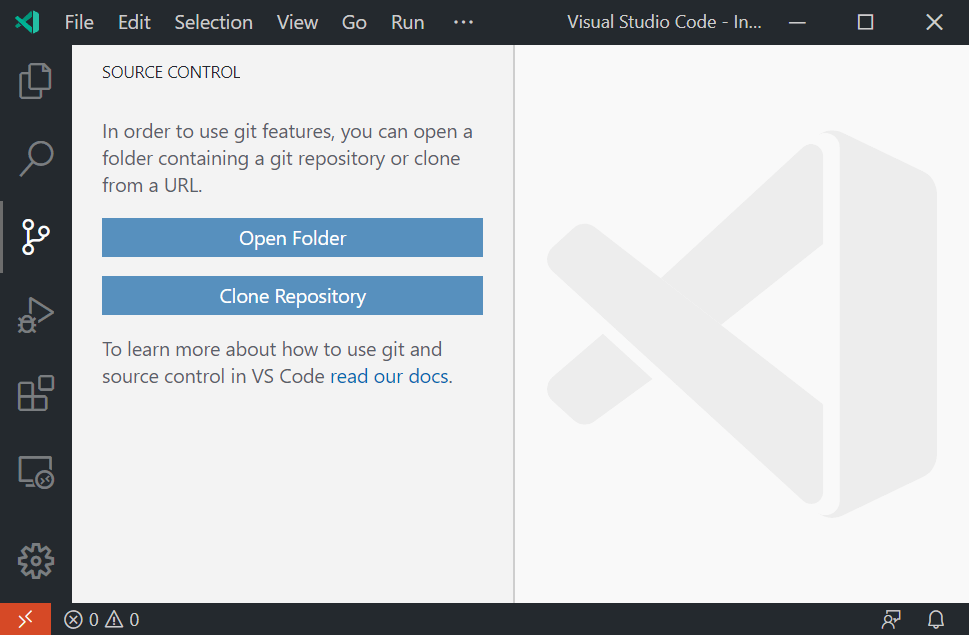This screenshot has height=635, width=969.
Task: Open the Run and Debug view
Action: [36, 315]
